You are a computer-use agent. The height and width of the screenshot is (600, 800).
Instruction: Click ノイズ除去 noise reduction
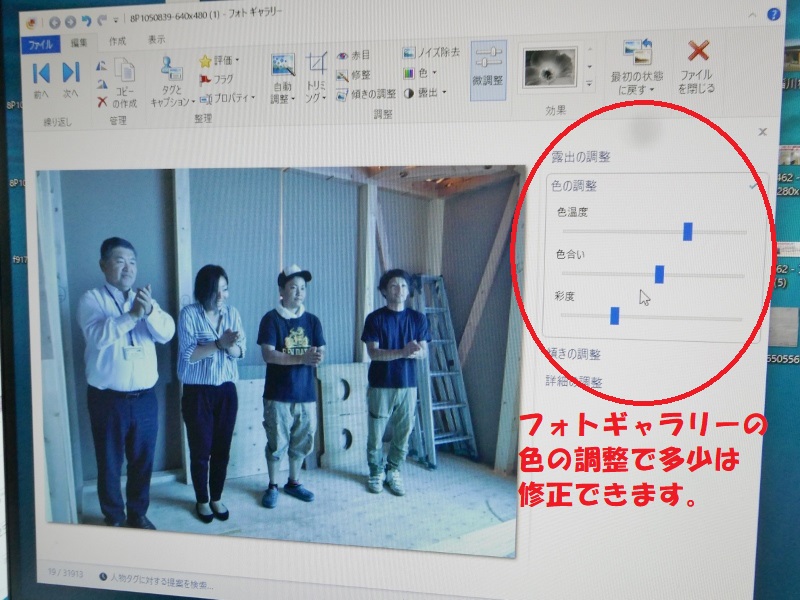coord(431,52)
